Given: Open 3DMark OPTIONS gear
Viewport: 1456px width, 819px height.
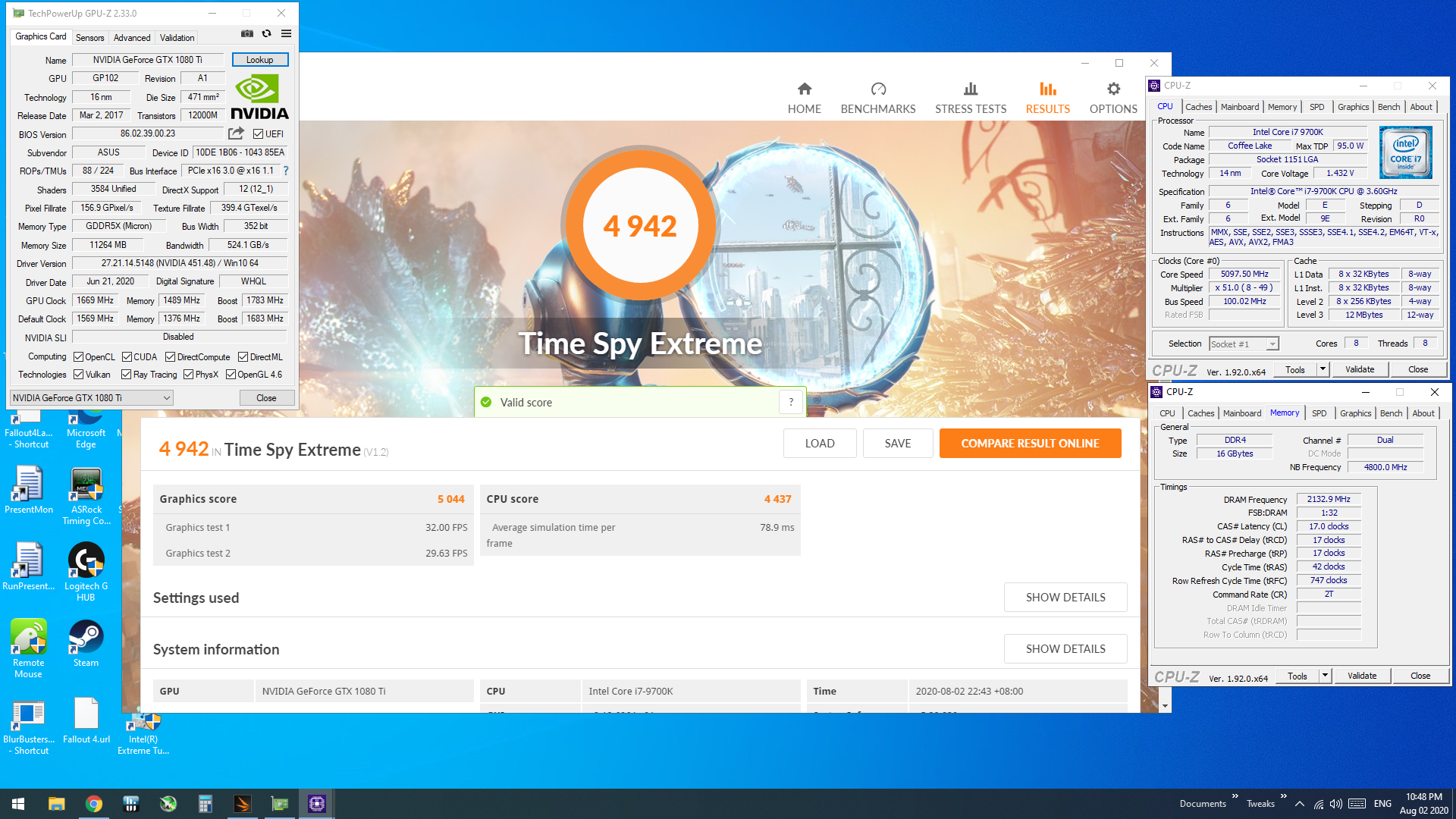Looking at the screenshot, I should 1113,99.
